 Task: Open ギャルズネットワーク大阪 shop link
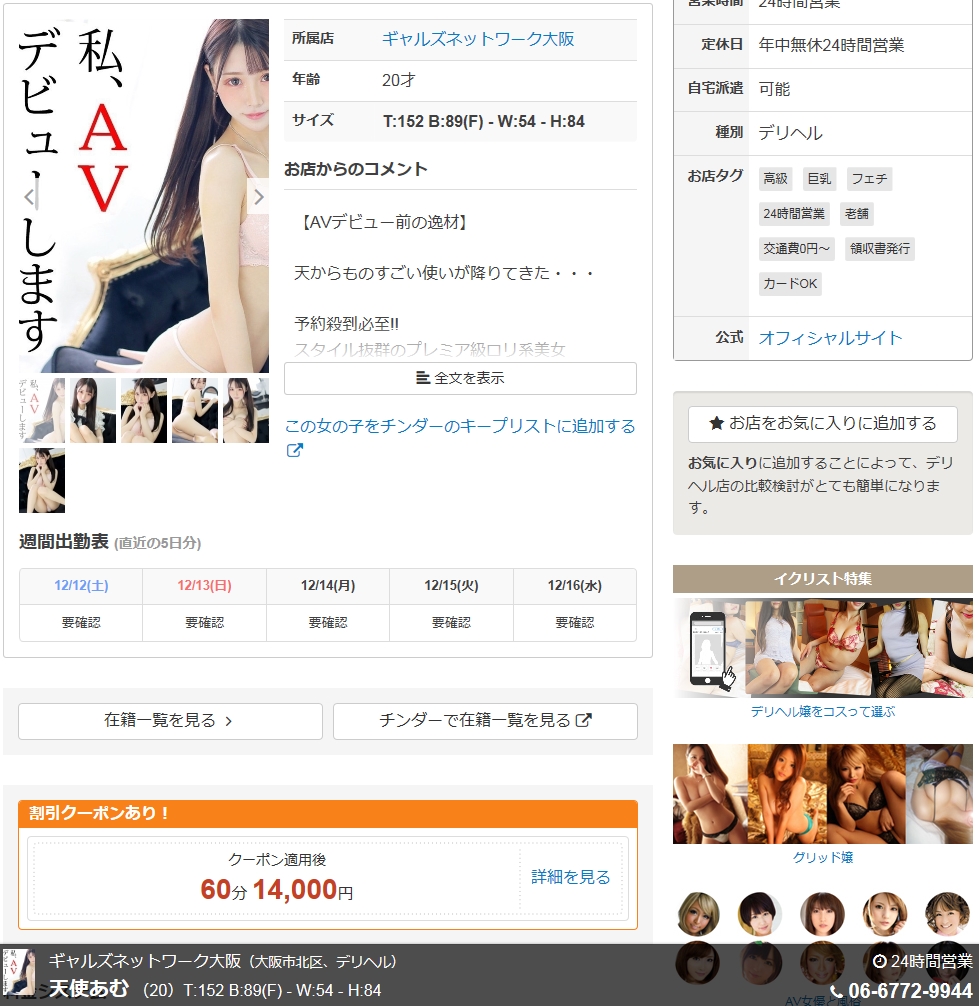coord(478,39)
